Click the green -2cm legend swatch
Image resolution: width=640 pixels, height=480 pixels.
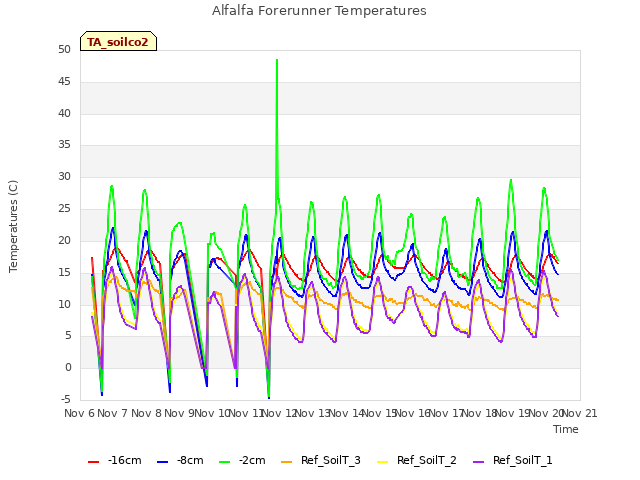pos(224,462)
